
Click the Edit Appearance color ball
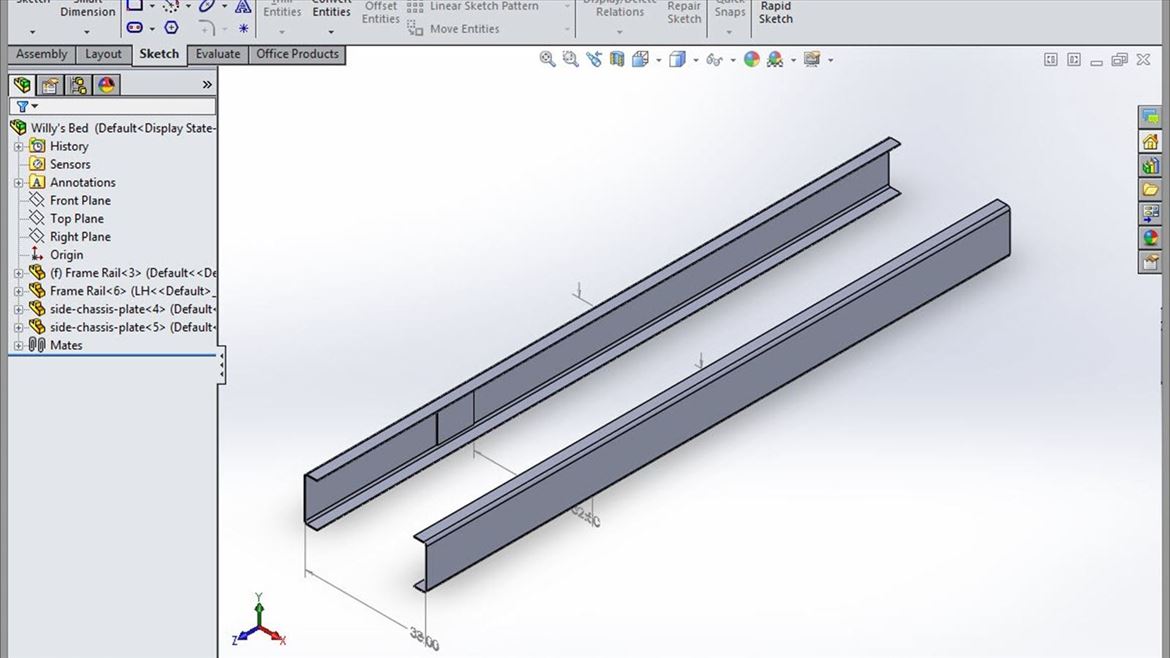coord(751,60)
